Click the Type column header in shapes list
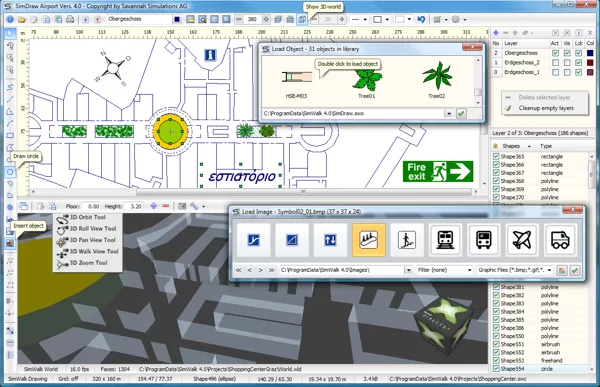The image size is (600, 387). (x=546, y=146)
